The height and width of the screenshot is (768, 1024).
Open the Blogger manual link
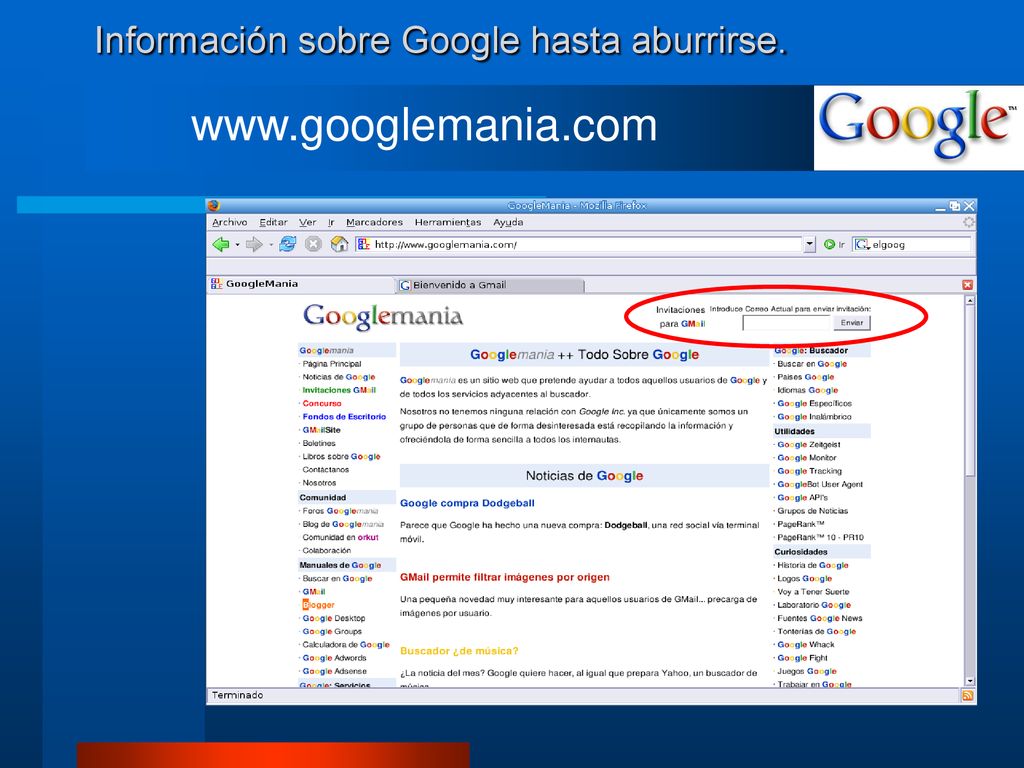click(x=318, y=605)
